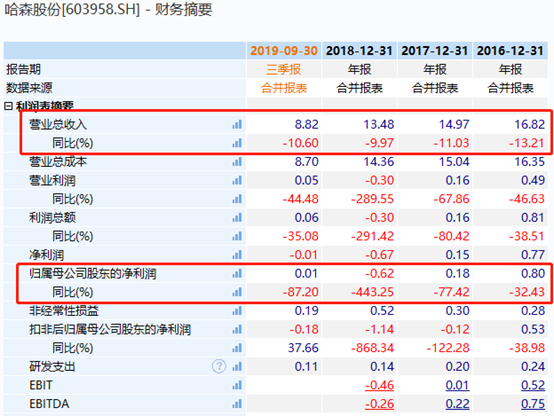The image size is (554, 416).
Task: Click the 研发支出 row label
Action: tap(52, 367)
